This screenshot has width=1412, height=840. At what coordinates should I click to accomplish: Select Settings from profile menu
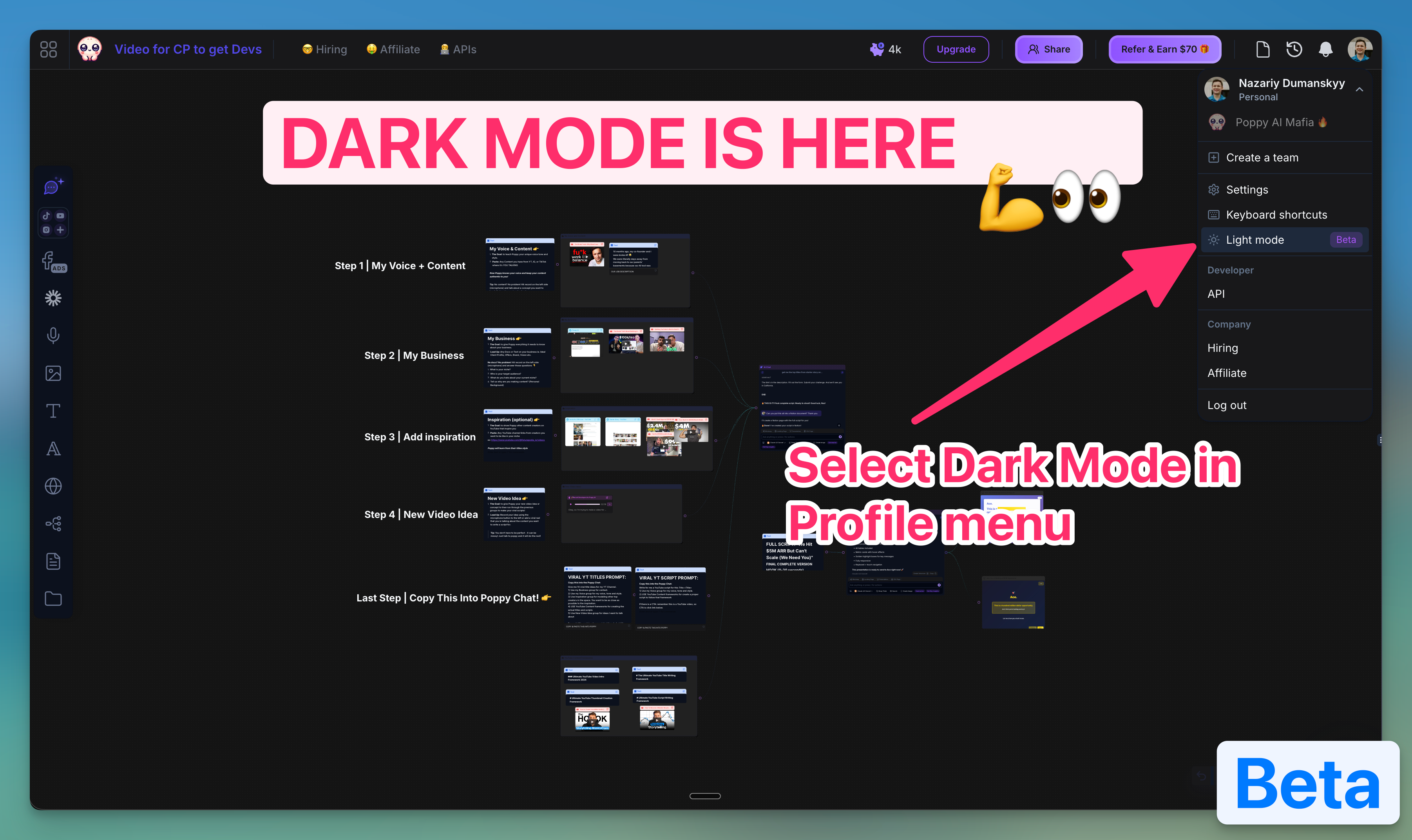tap(1247, 190)
